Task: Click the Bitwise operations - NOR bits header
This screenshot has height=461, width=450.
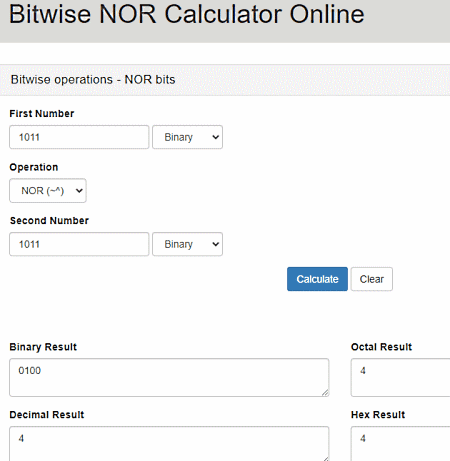Action: tap(93, 80)
